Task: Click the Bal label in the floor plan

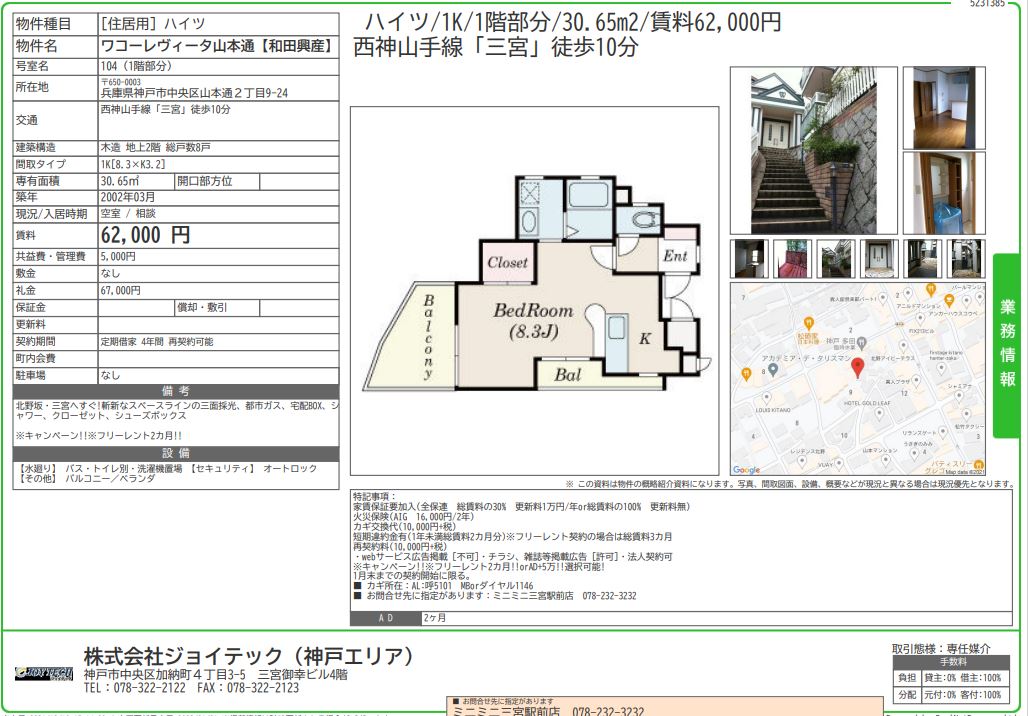Action: coord(567,375)
